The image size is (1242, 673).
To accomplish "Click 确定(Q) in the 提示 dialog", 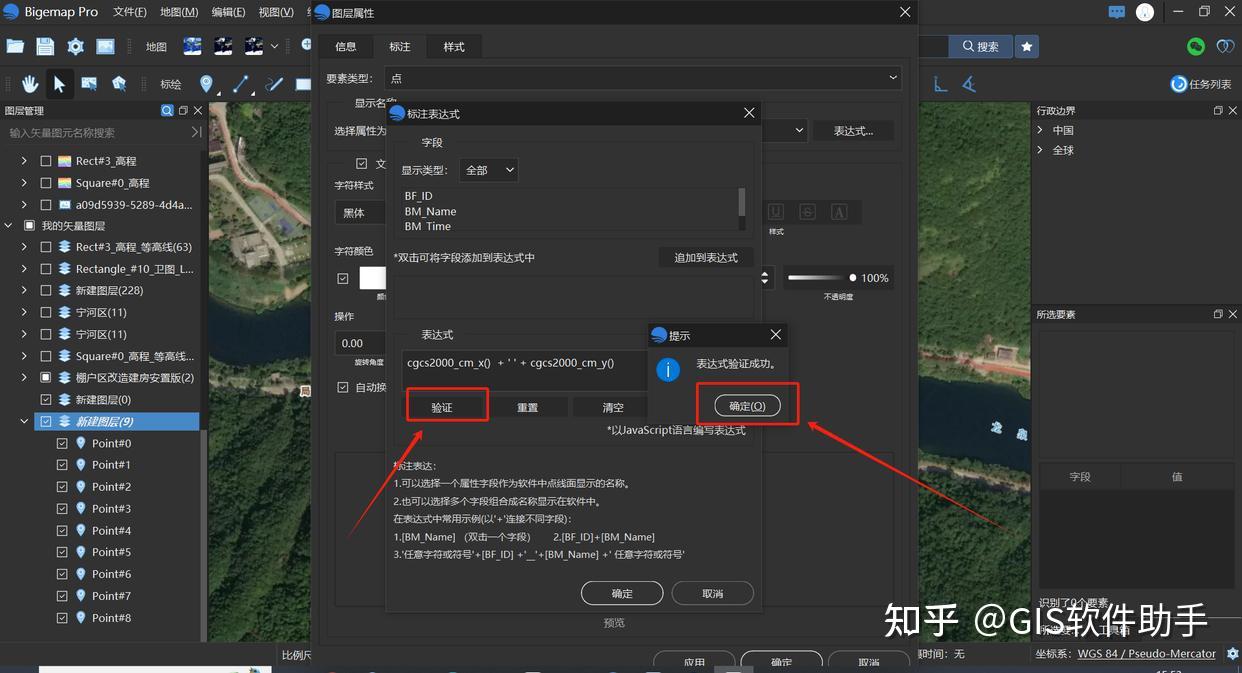I will click(748, 404).
